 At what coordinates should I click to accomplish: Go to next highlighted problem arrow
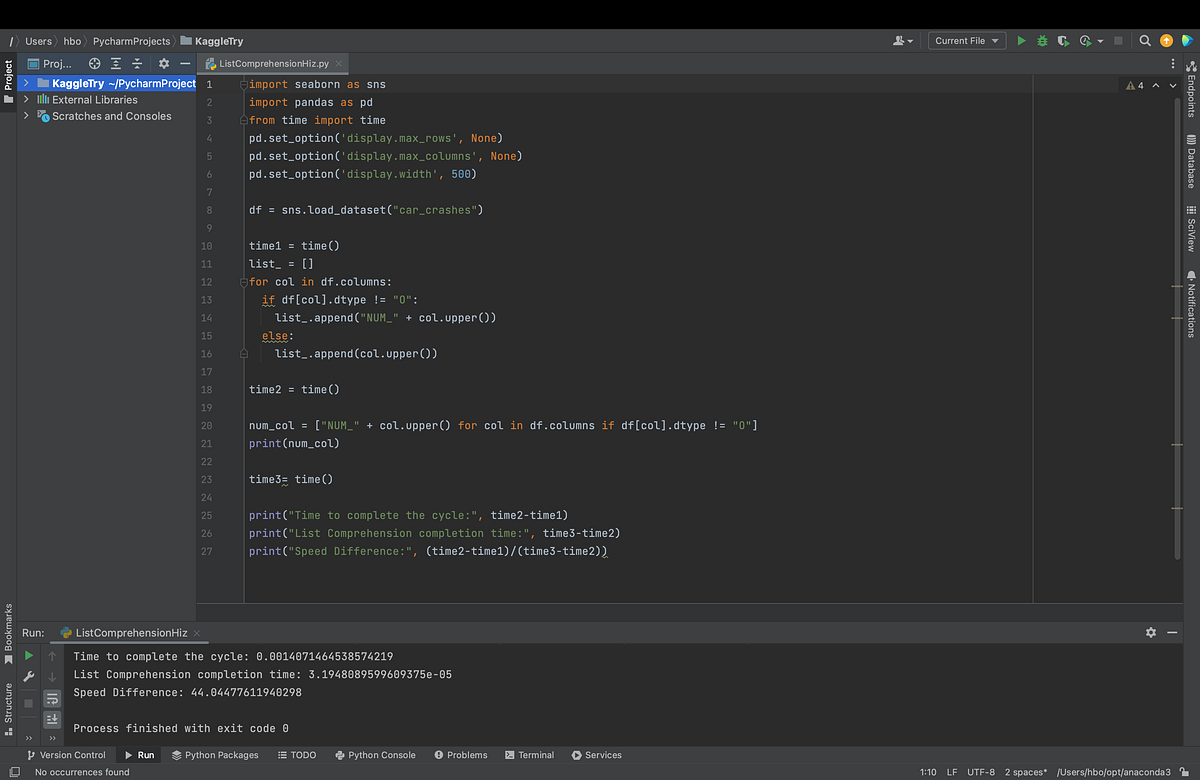click(x=1173, y=85)
